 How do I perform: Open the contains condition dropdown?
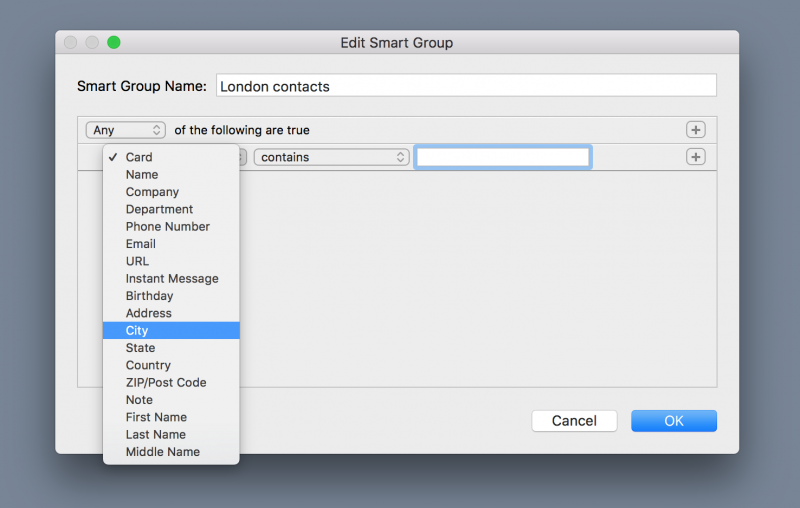tap(332, 157)
